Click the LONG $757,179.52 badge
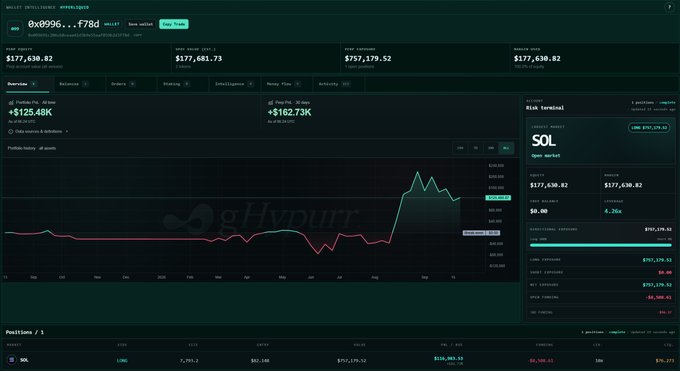This screenshot has width=680, height=371. click(x=649, y=128)
